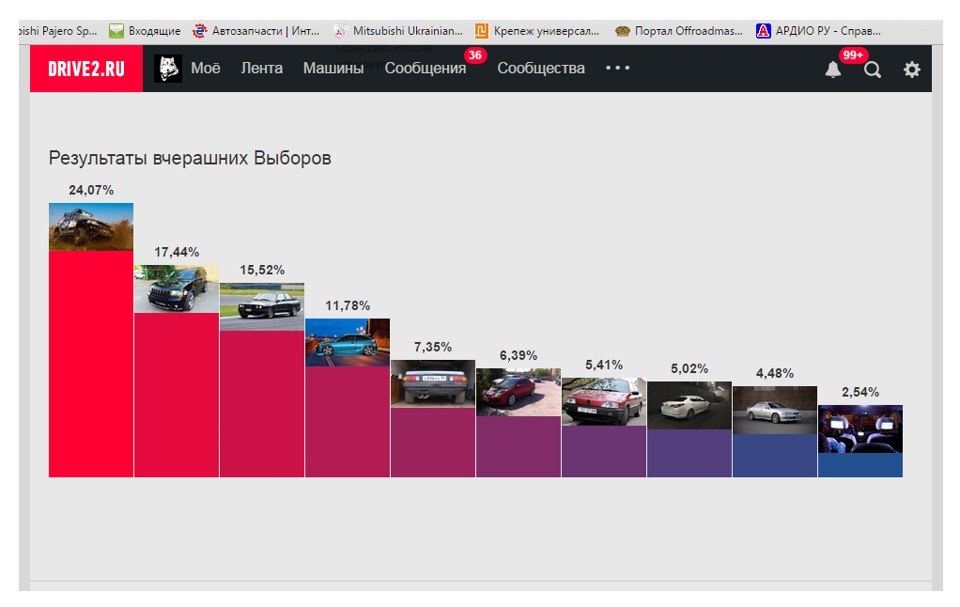Image resolution: width=960 pixels, height=607 pixels.
Task: Open the settings gear icon
Action: point(912,69)
